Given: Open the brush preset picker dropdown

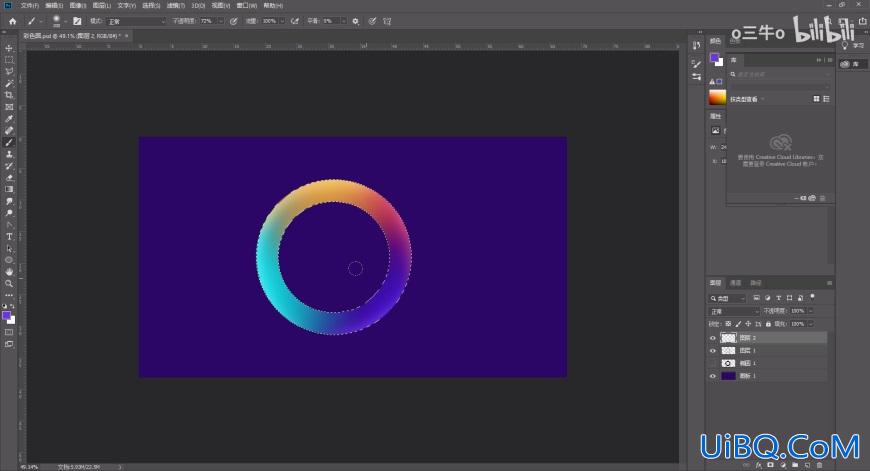Looking at the screenshot, I should coord(65,21).
